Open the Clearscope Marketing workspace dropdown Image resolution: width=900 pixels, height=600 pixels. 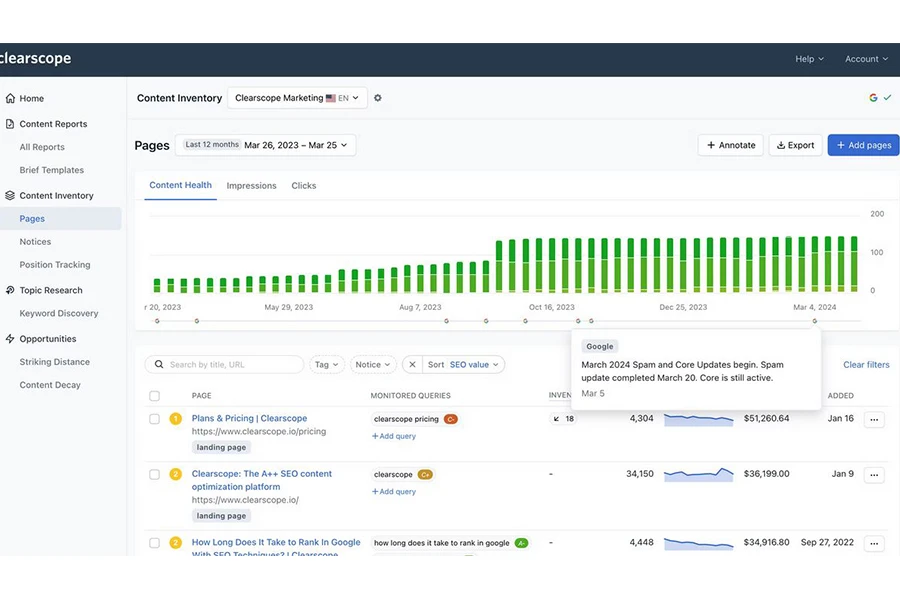pos(297,98)
